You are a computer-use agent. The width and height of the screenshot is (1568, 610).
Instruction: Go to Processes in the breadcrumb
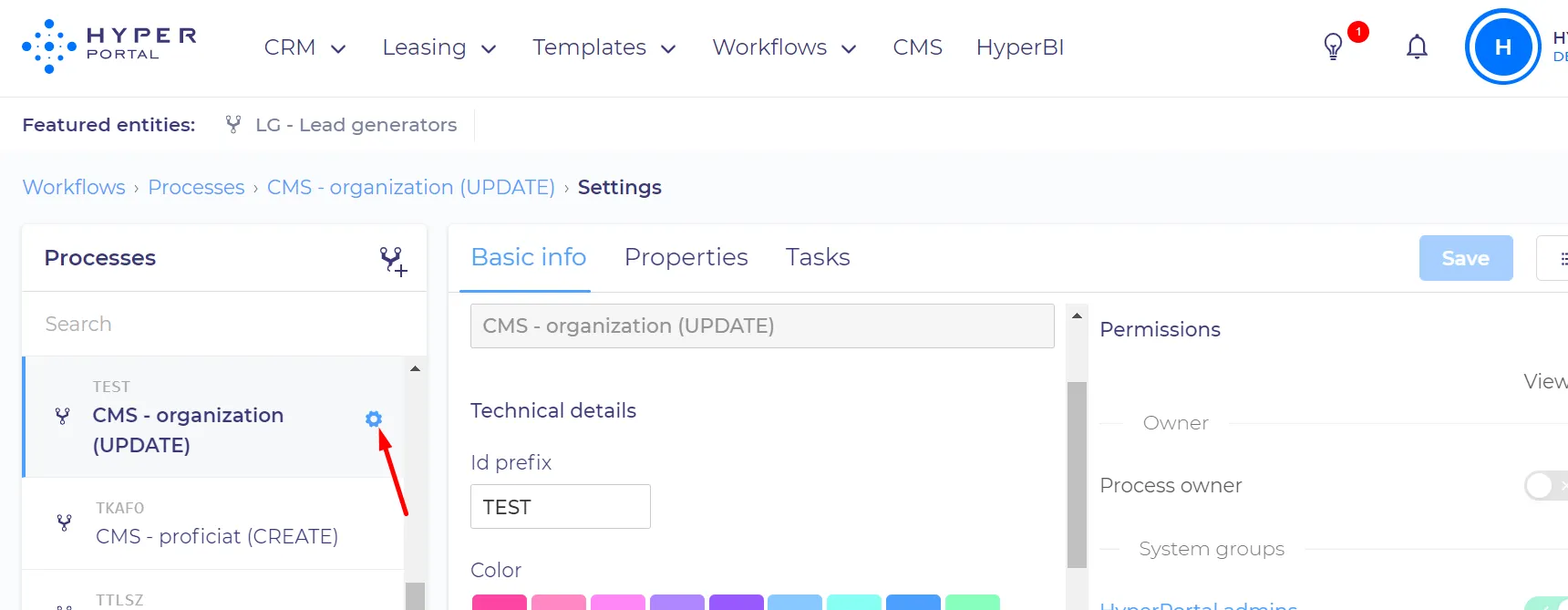196,187
